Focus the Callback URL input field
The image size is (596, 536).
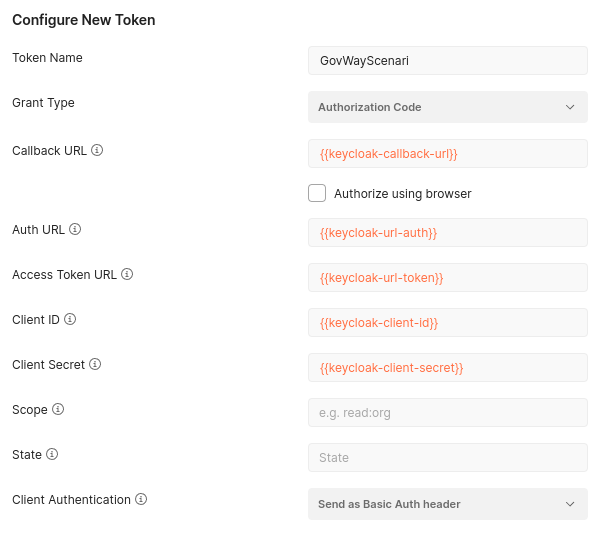pos(448,154)
